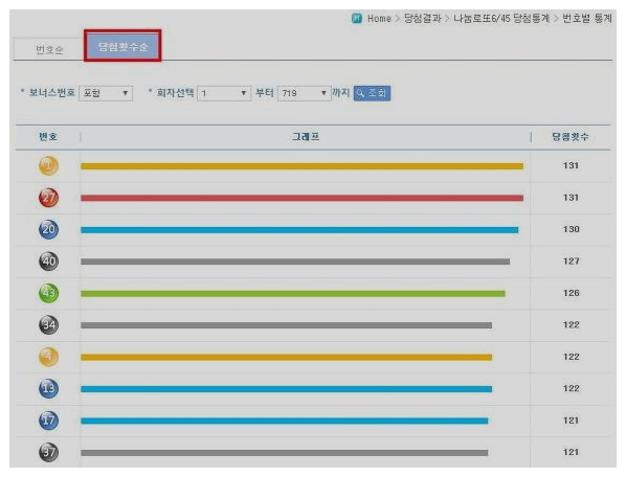Click the blue graph bar for number 20

click(299, 230)
